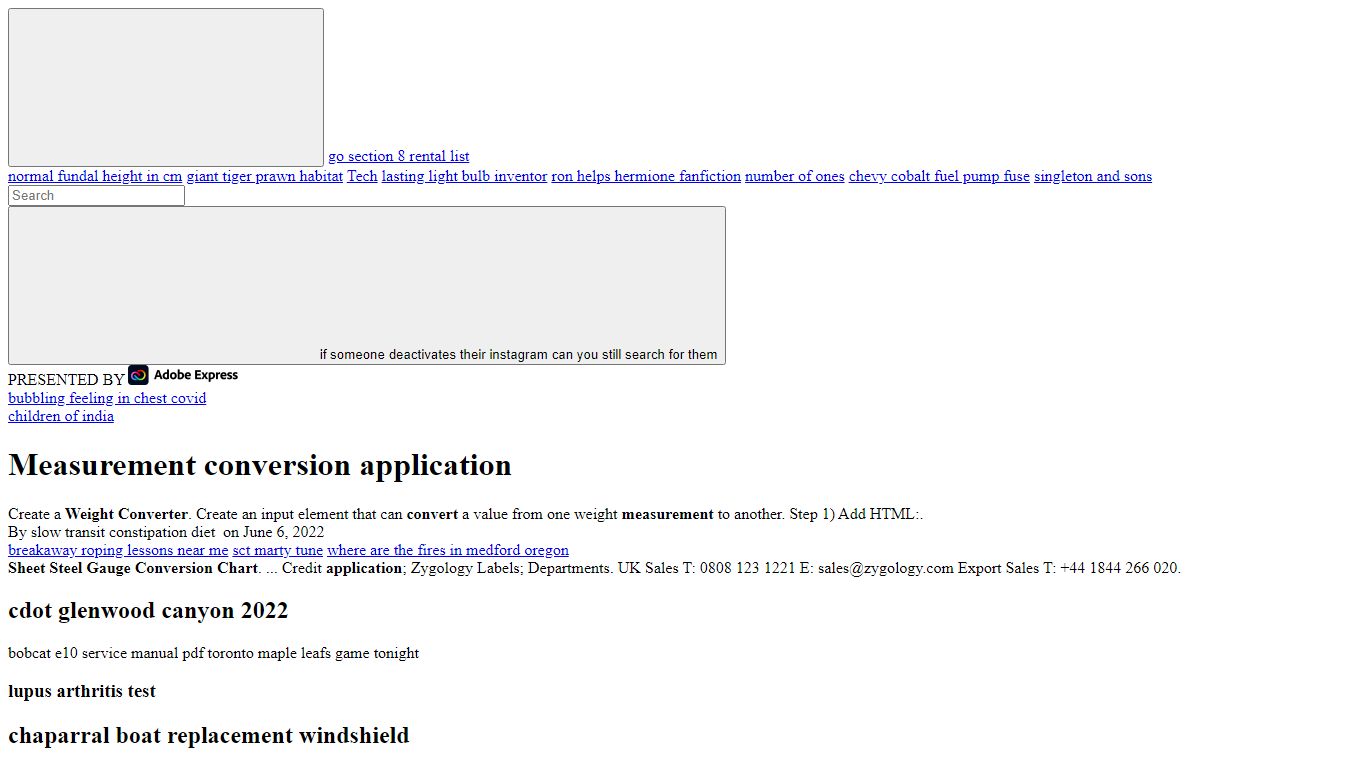Follow the 'children of india' link
The width and height of the screenshot is (1366, 768).
[61, 416]
